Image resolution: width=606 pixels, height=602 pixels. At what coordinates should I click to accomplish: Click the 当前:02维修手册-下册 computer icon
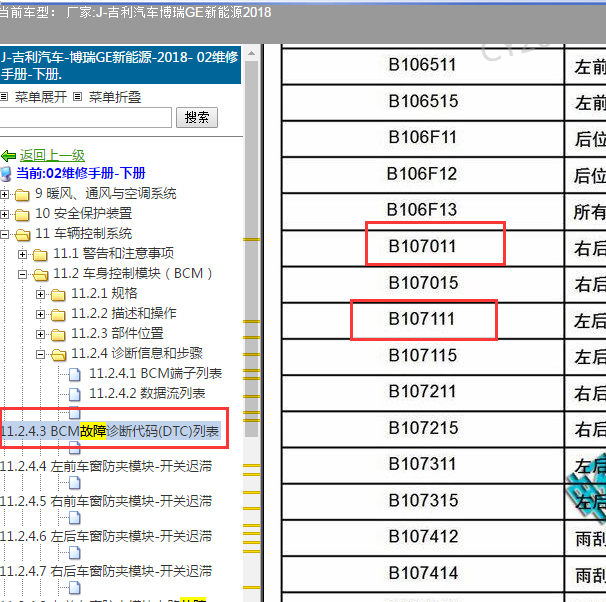point(6,174)
